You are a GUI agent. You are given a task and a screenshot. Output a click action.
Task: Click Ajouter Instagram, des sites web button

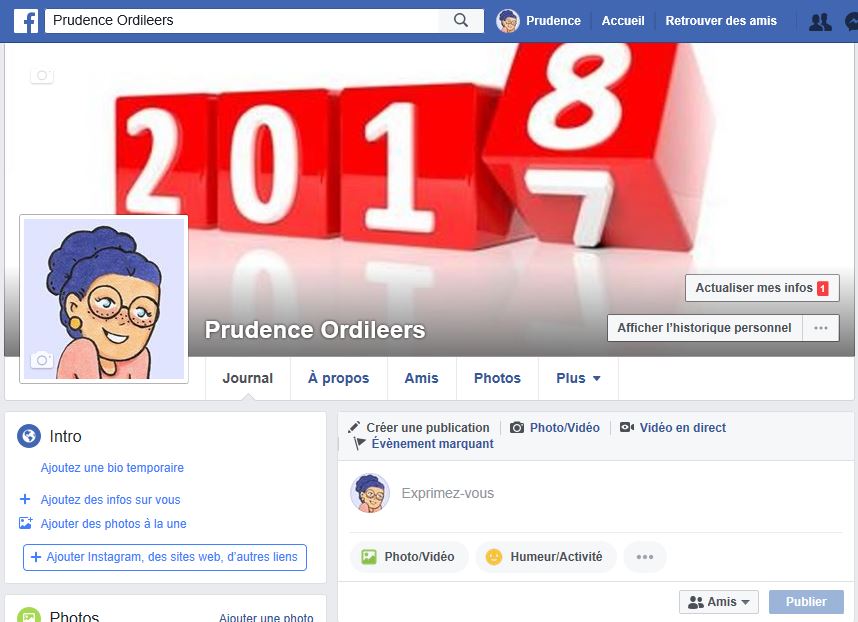(x=165, y=557)
